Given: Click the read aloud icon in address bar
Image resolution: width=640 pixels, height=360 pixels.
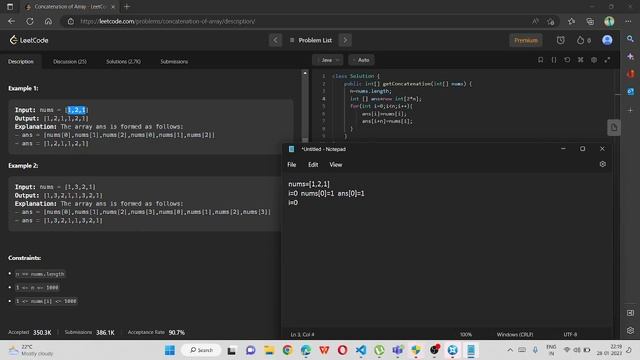Looking at the screenshot, I should pyautogui.click(x=535, y=21).
